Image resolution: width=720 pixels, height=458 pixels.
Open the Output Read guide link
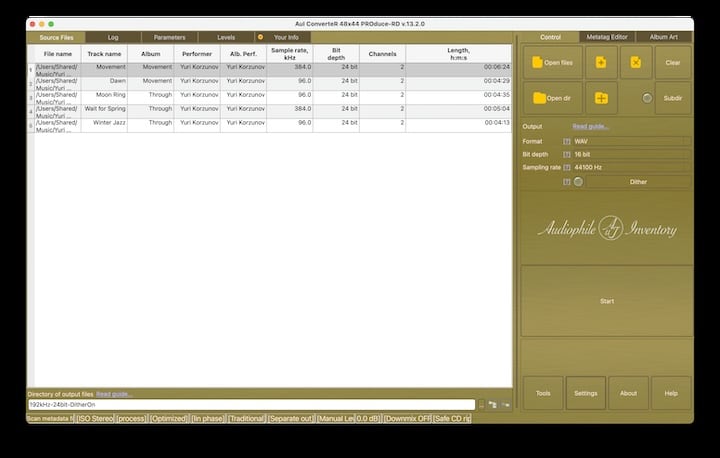pos(591,126)
